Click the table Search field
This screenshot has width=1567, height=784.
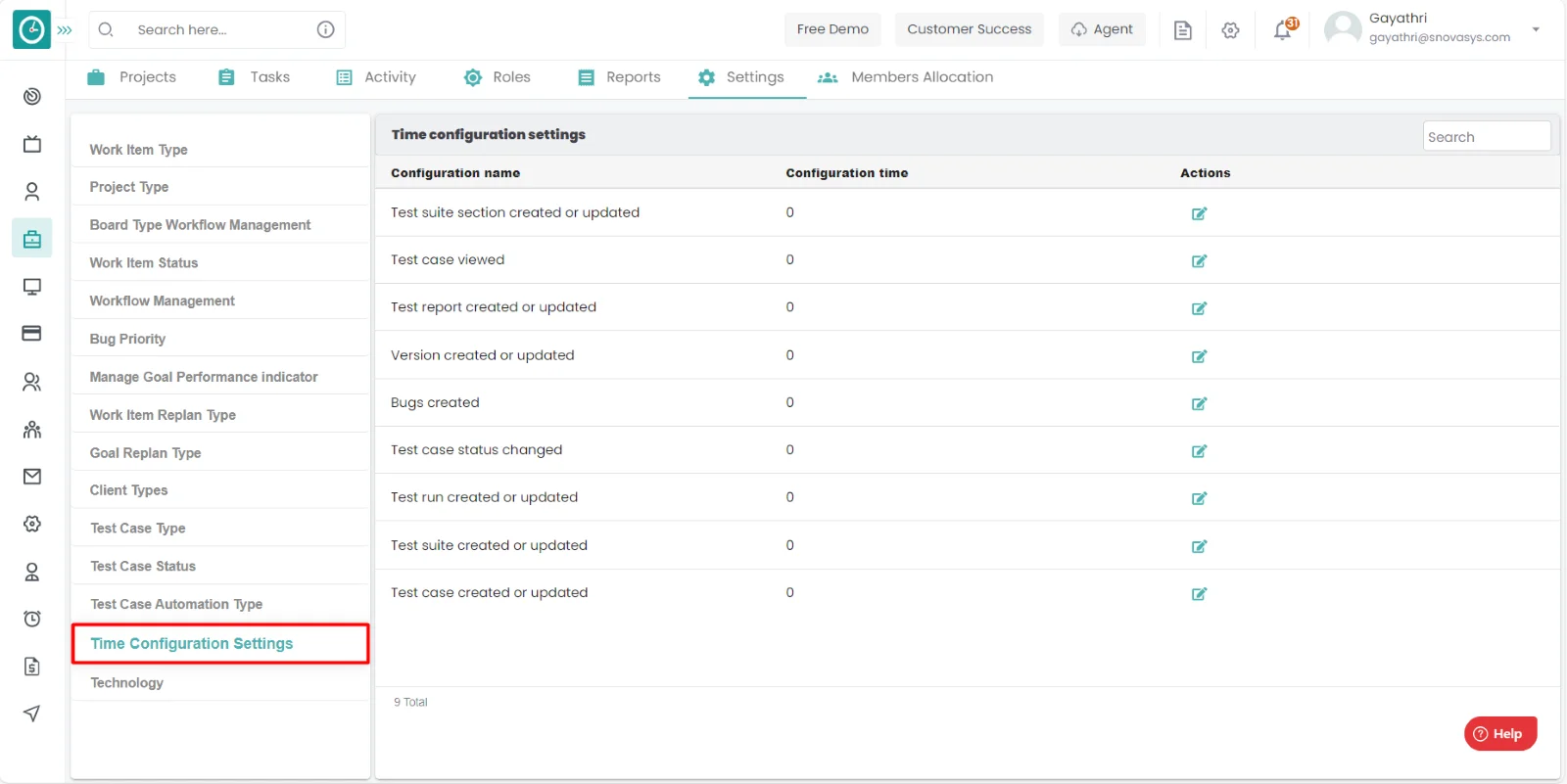point(1487,136)
